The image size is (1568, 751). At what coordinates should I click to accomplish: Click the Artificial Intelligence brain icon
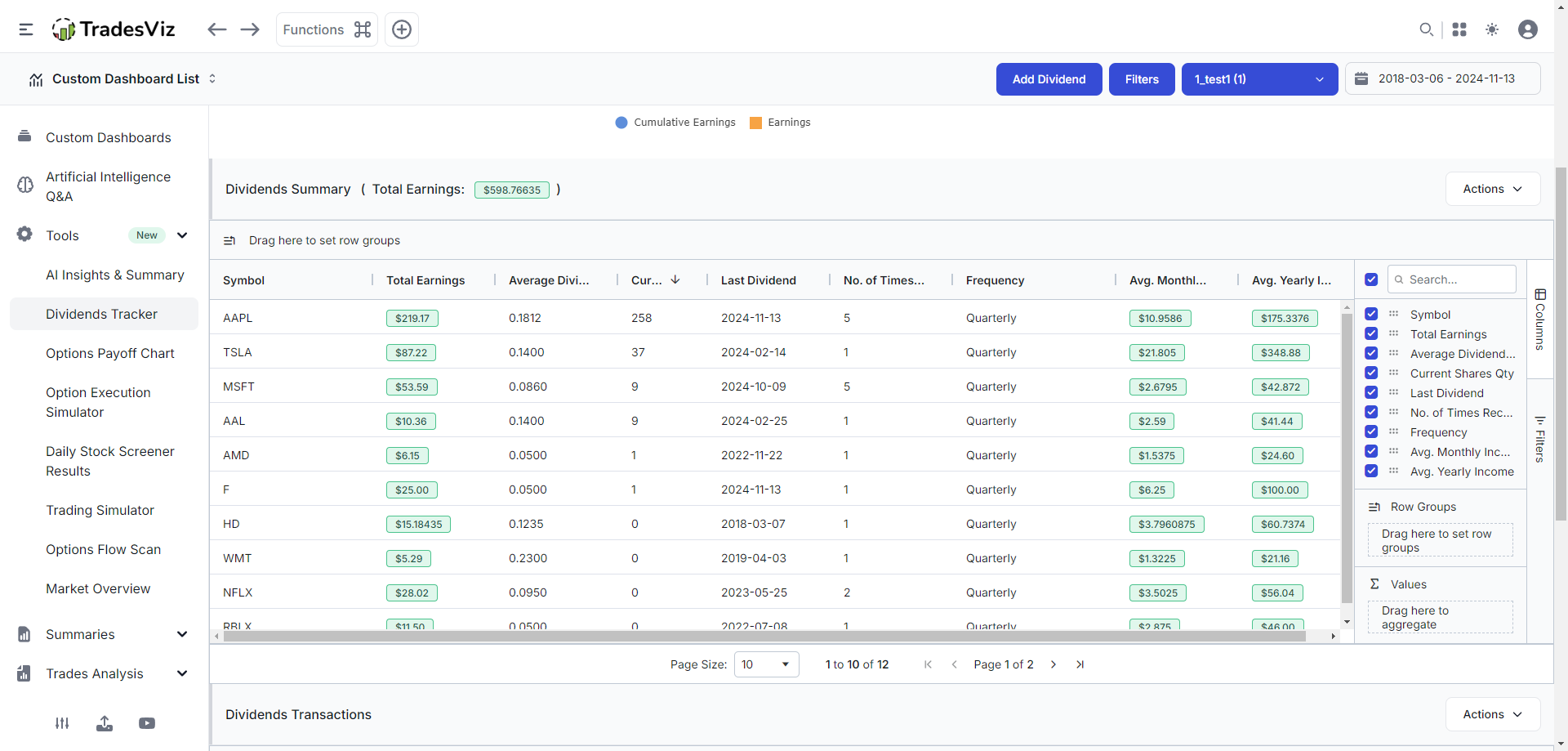[x=25, y=186]
